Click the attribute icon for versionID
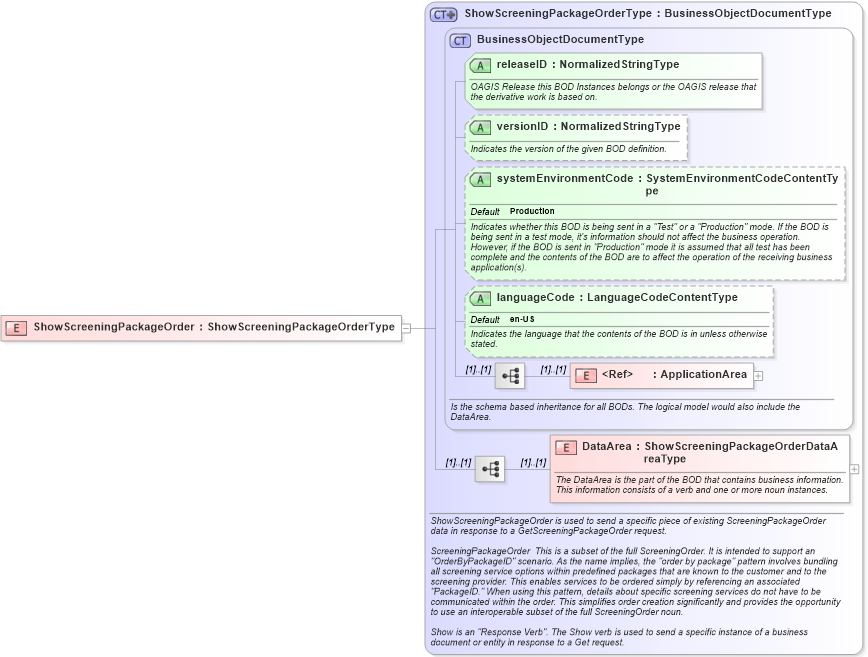 [x=479, y=127]
